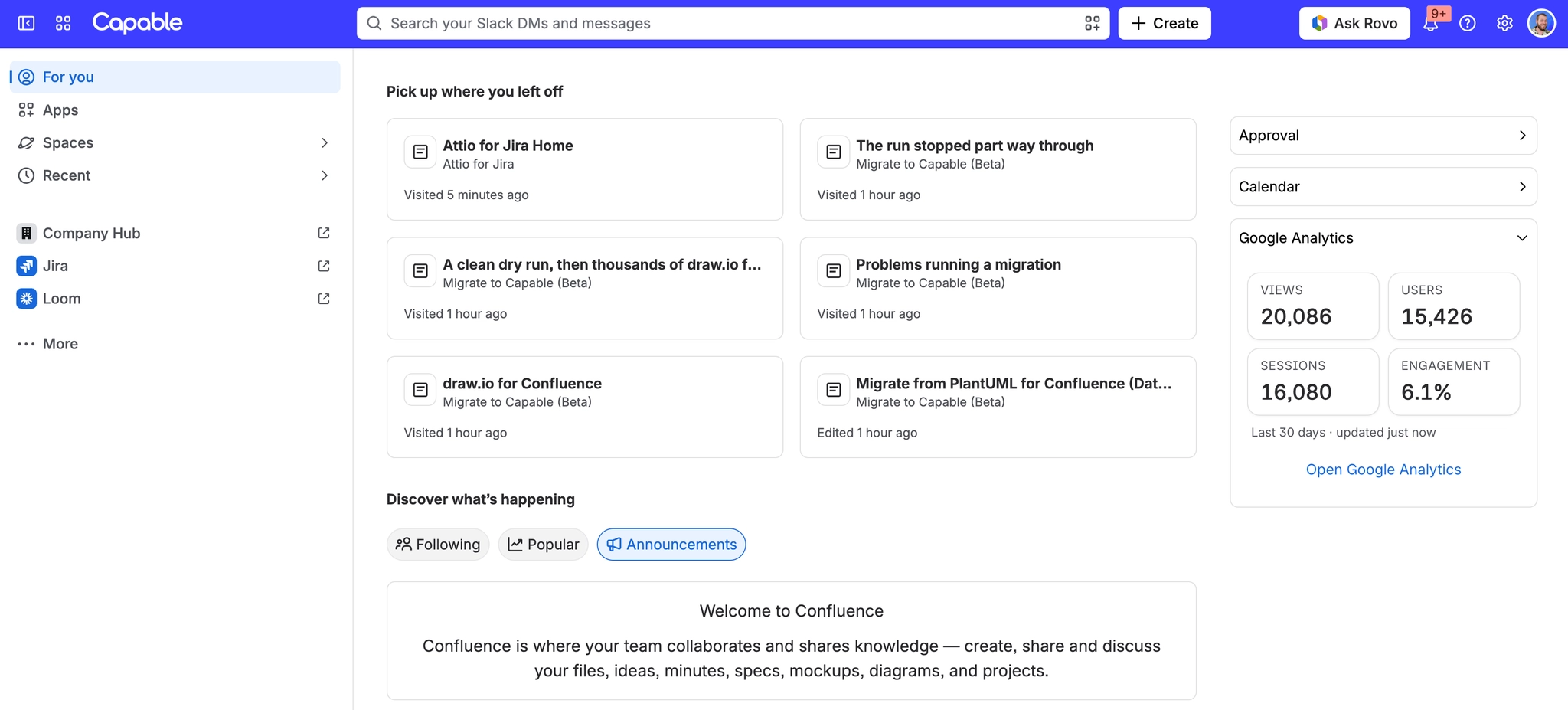Click the Spaces planet icon
This screenshot has width=1568, height=710.
26,143
